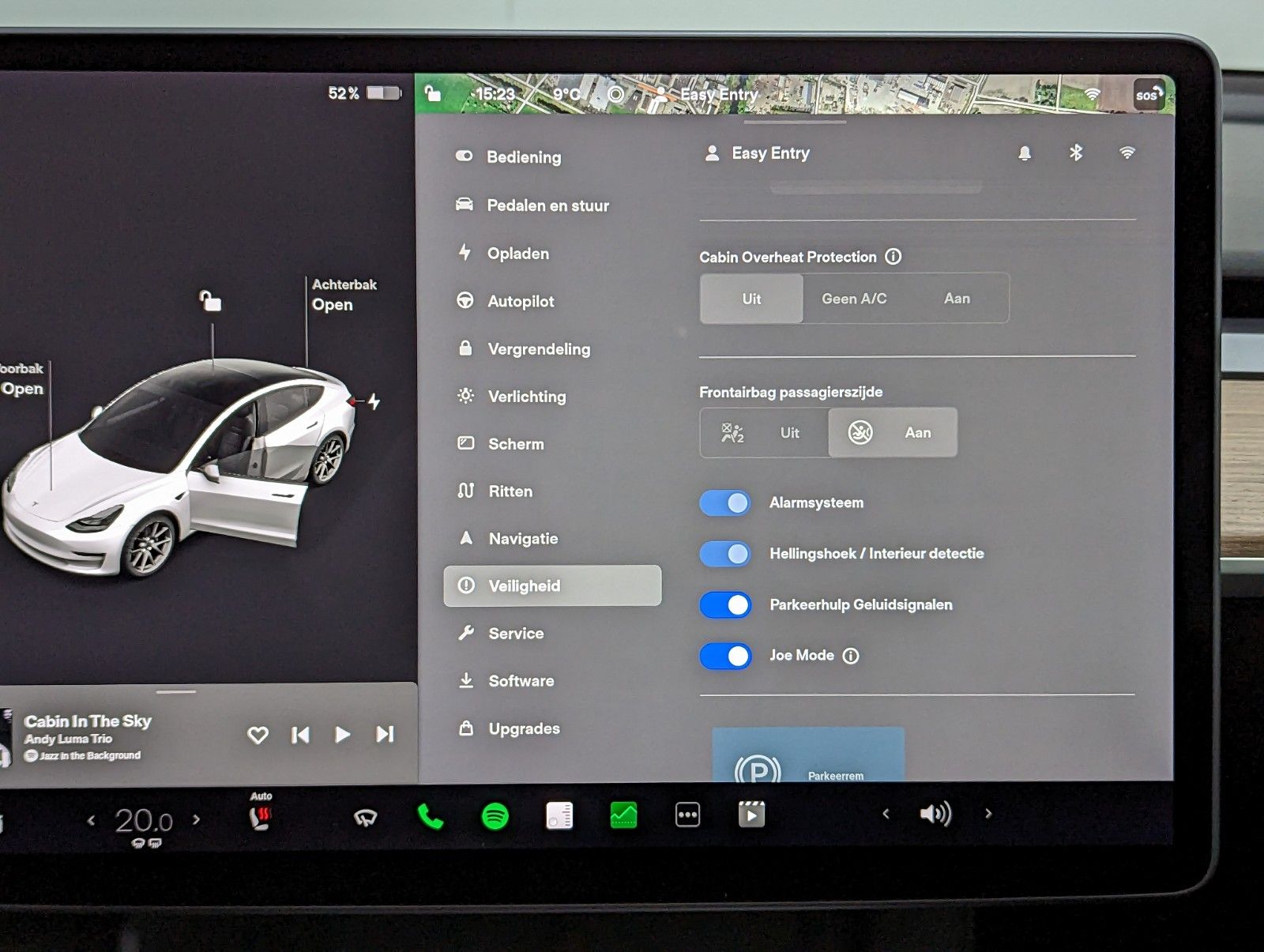Lower the volume with left arrow

pyautogui.click(x=886, y=814)
